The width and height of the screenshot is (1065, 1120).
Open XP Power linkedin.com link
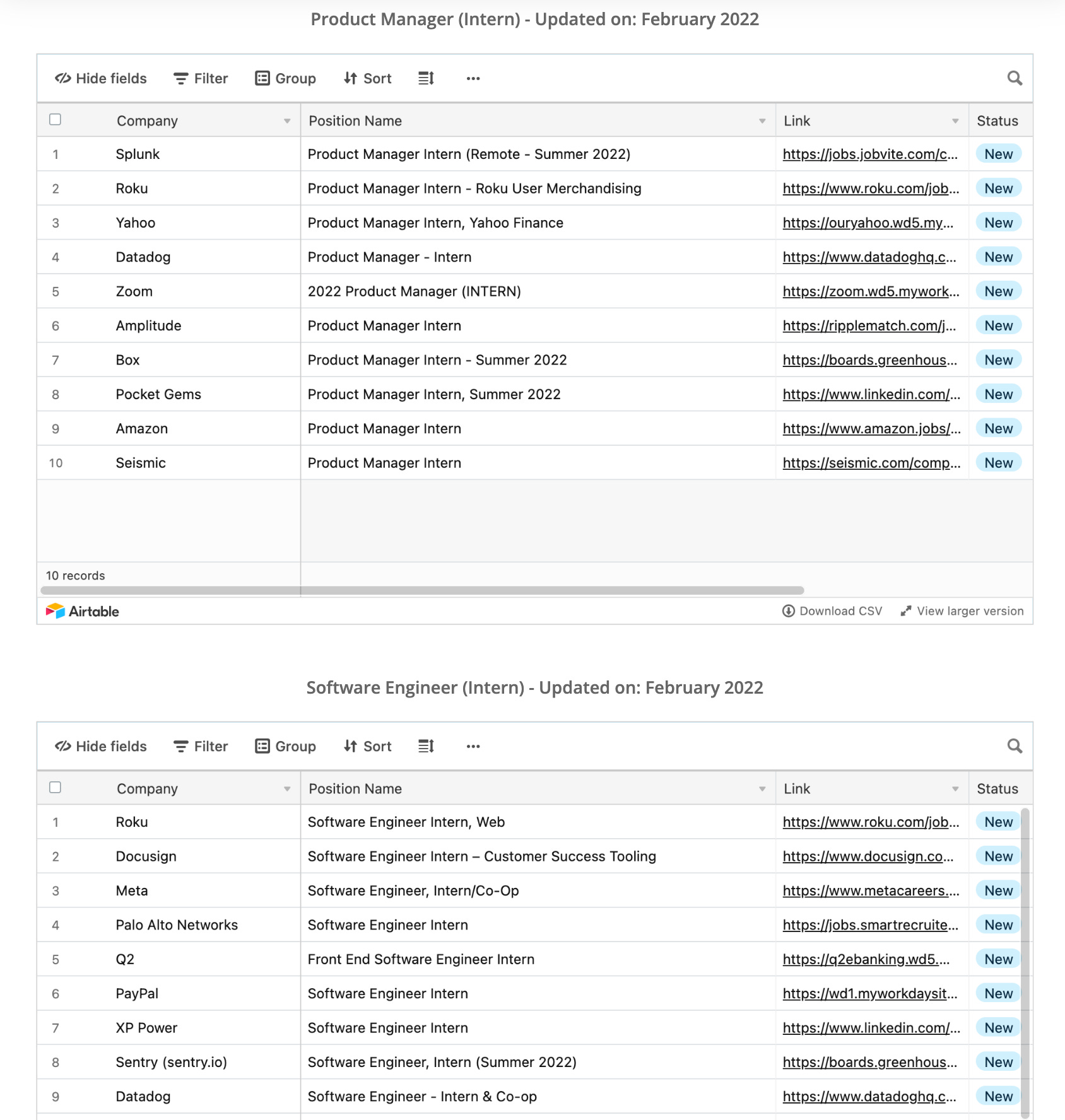coord(871,1028)
